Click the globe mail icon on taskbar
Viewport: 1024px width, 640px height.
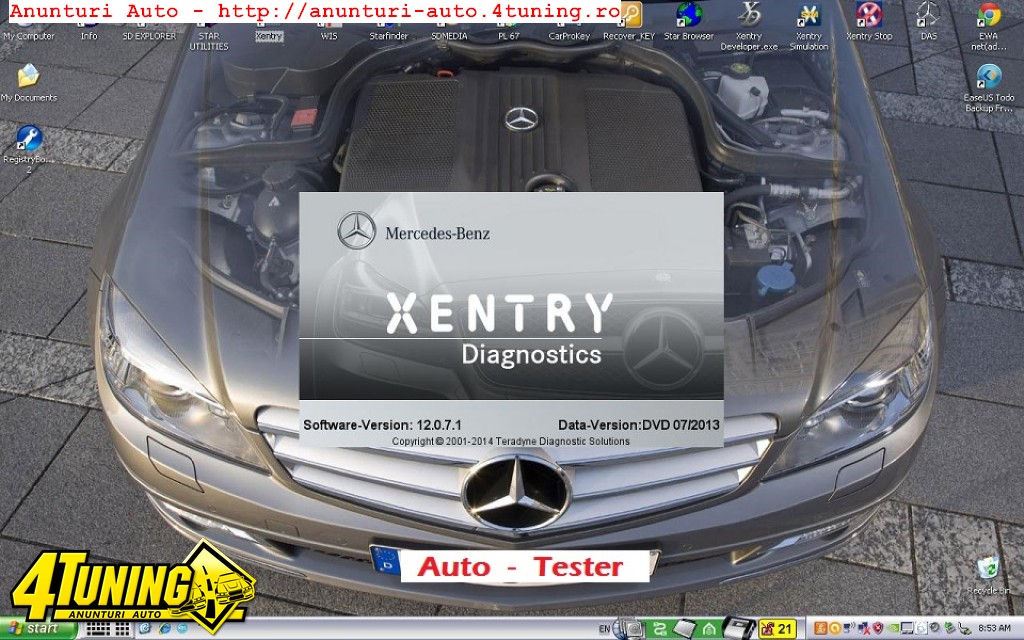tap(629, 628)
